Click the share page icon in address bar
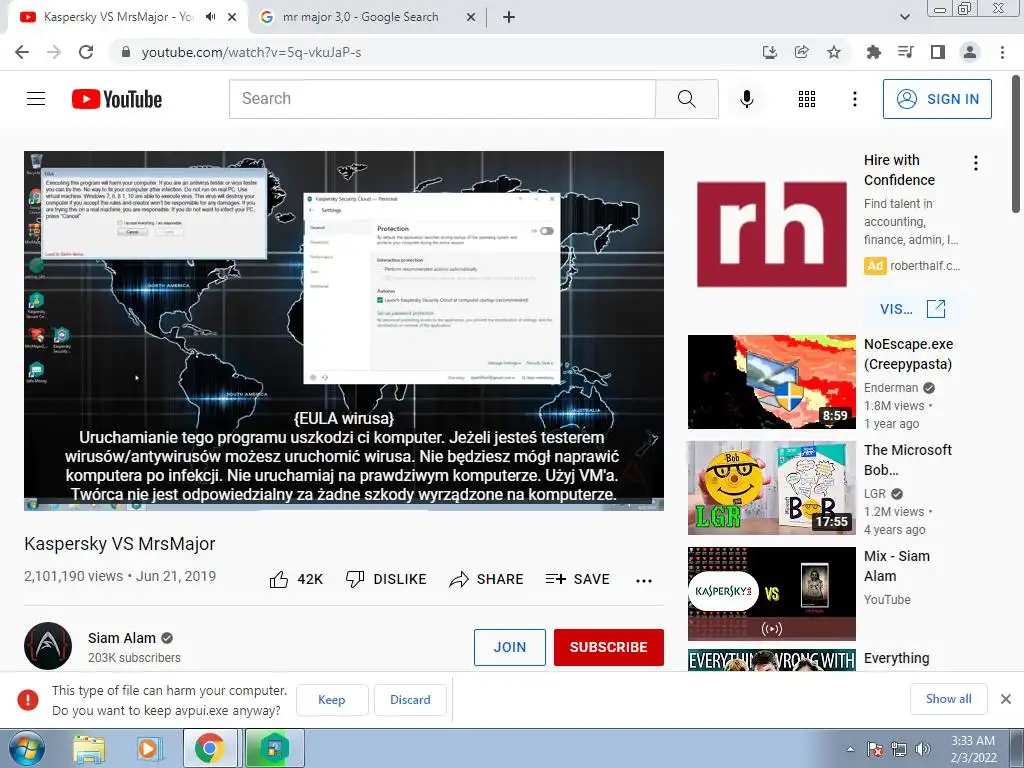This screenshot has height=768, width=1024. tap(802, 52)
